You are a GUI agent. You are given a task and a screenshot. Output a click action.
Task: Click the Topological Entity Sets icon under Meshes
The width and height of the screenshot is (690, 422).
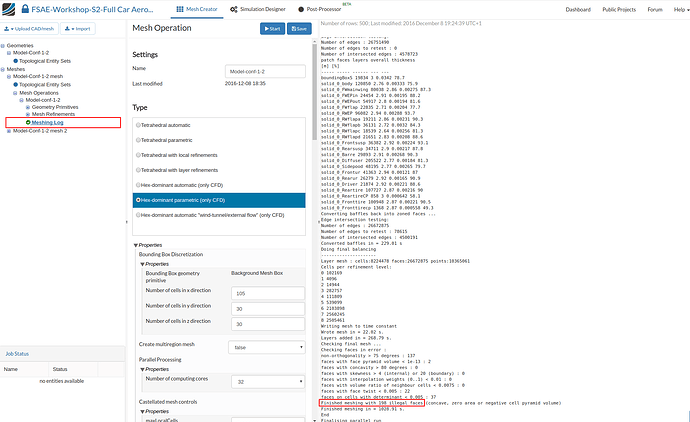point(16,84)
